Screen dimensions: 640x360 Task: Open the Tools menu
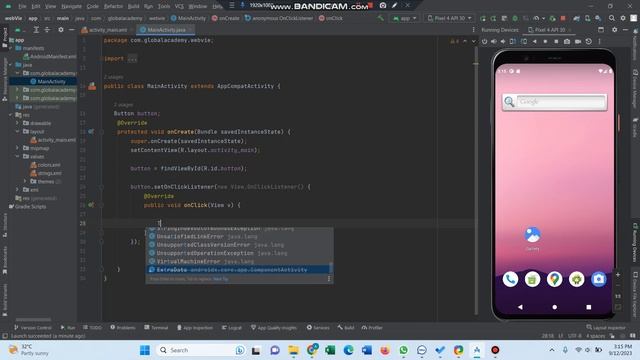(164, 6)
